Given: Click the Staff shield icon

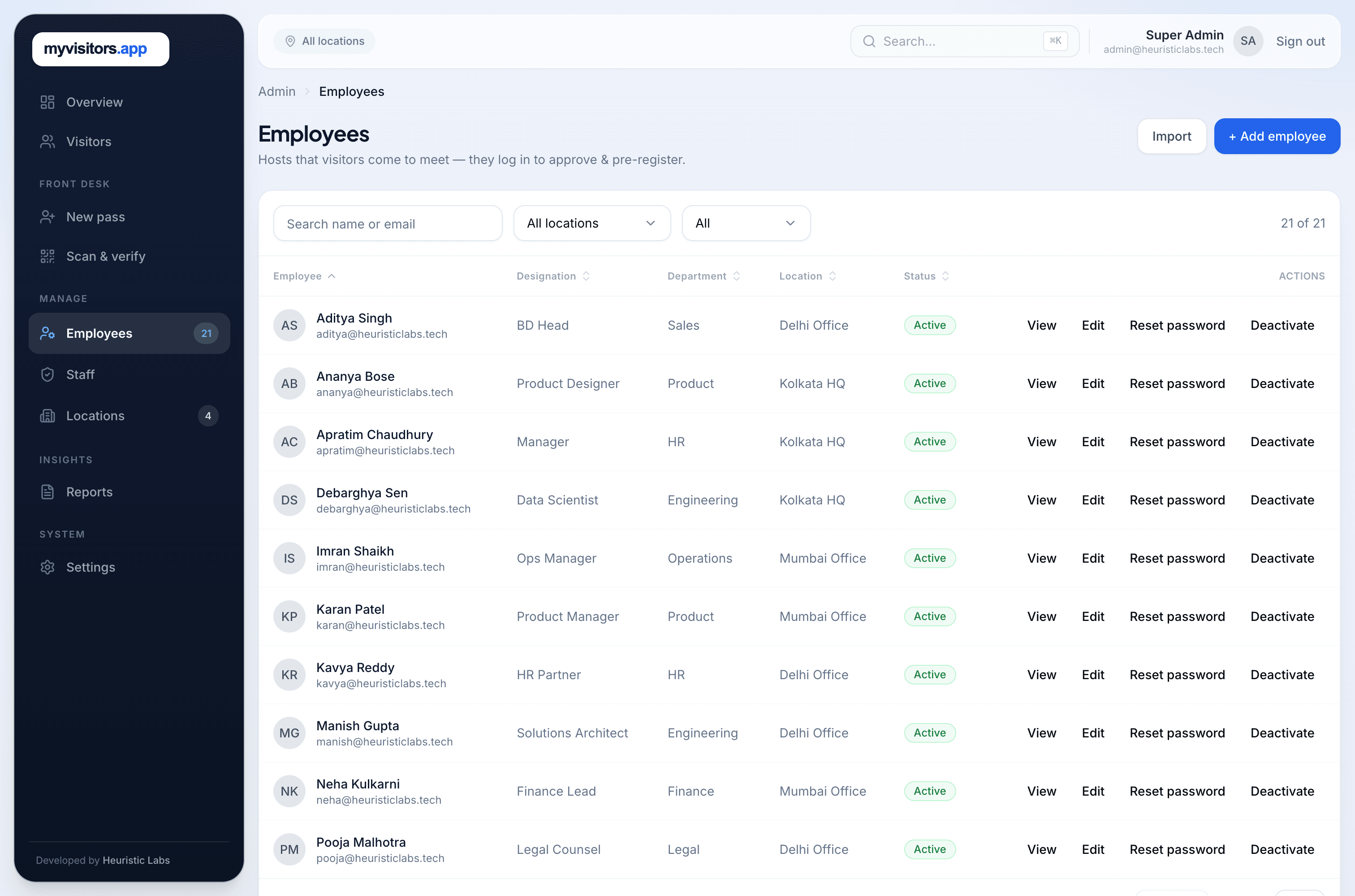Looking at the screenshot, I should (47, 375).
